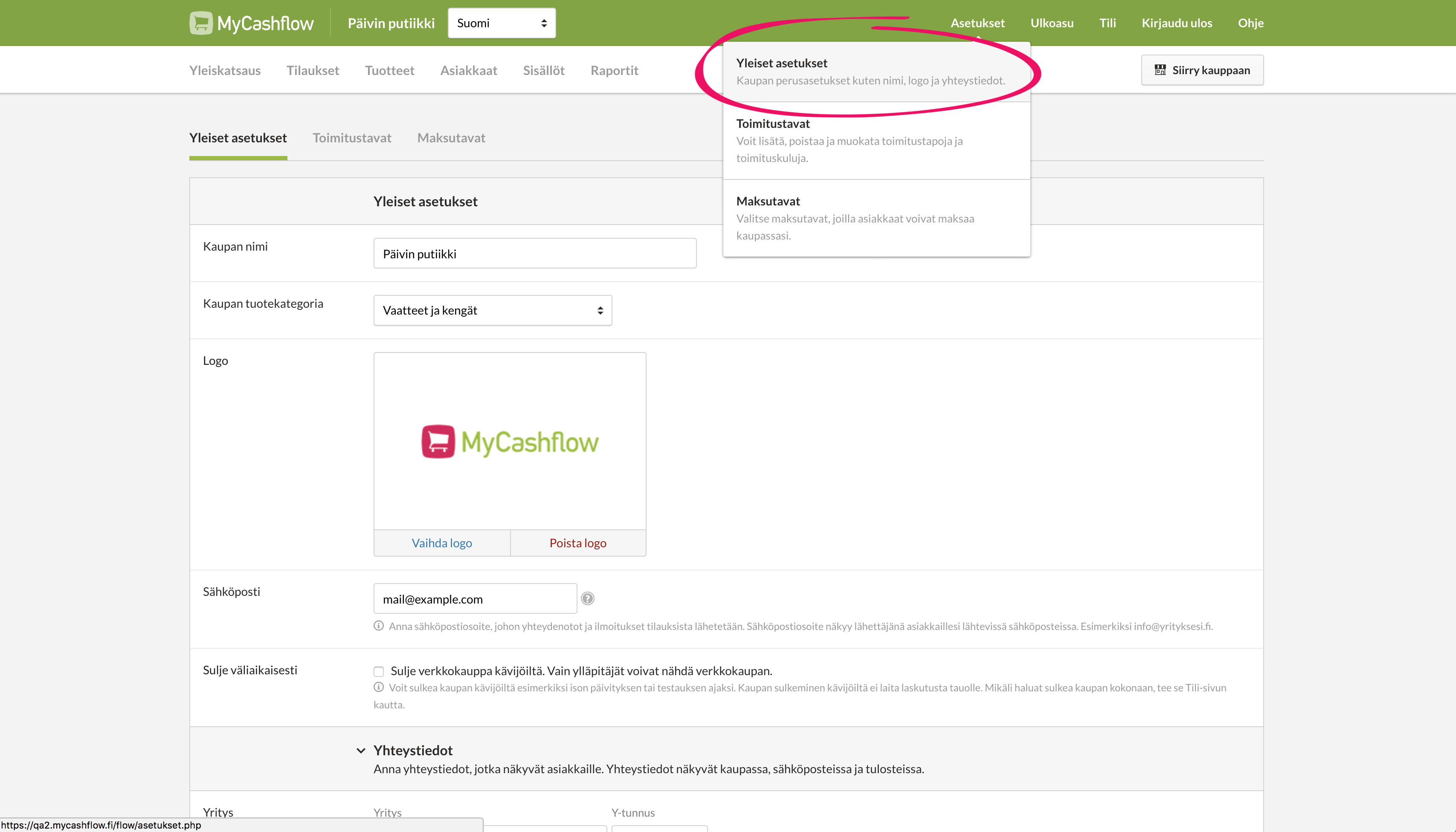Viewport: 1456px width, 832px height.
Task: Open the Raportit section
Action: coord(614,70)
